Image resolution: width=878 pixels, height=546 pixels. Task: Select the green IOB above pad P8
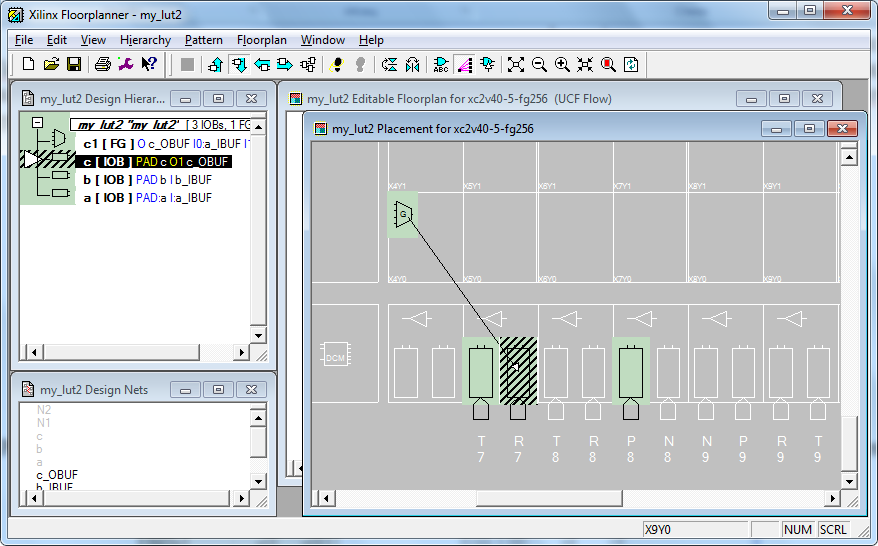[x=631, y=371]
